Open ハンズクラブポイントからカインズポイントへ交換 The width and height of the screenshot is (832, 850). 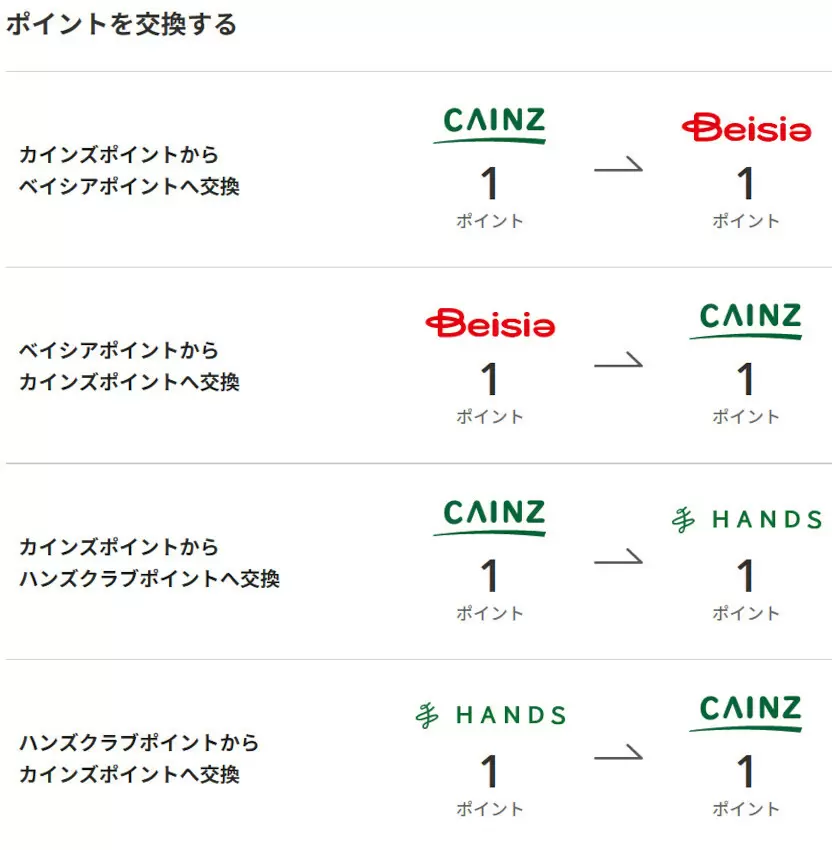(x=139, y=758)
